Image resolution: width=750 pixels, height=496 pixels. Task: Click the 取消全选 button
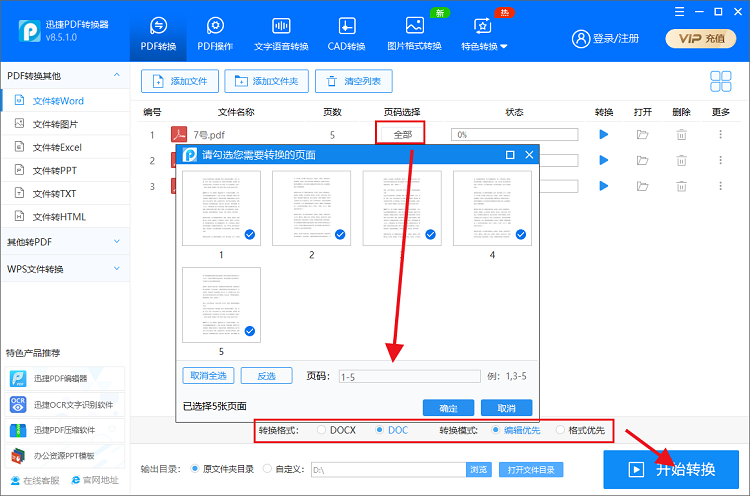click(x=208, y=376)
